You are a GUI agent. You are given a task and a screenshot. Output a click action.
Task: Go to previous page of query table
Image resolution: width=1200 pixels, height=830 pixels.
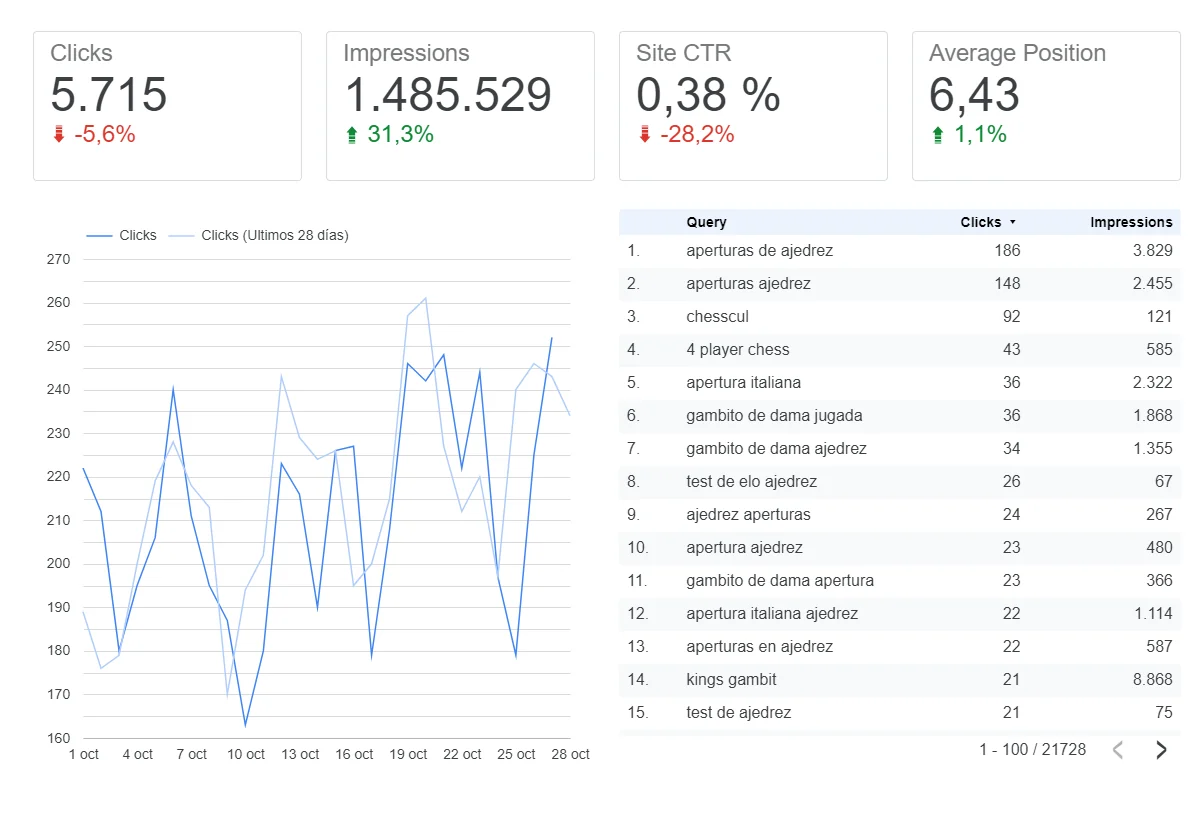(x=1118, y=750)
